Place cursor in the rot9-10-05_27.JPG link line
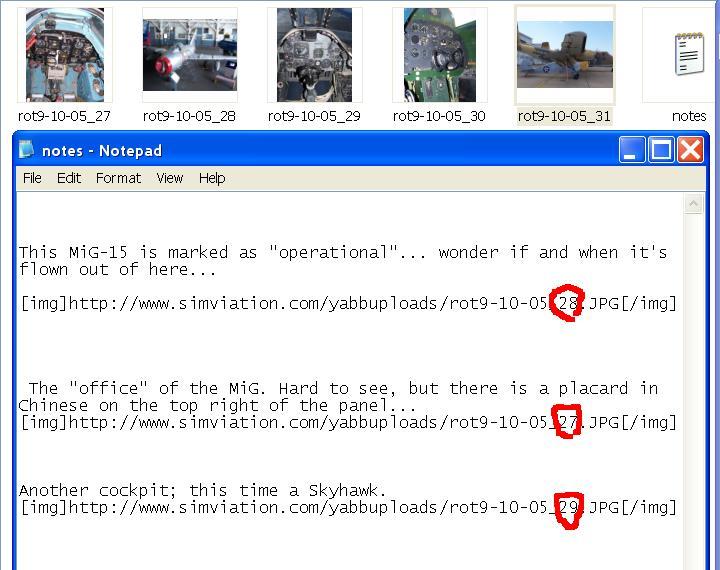Viewport: 720px width, 570px height. point(349,422)
